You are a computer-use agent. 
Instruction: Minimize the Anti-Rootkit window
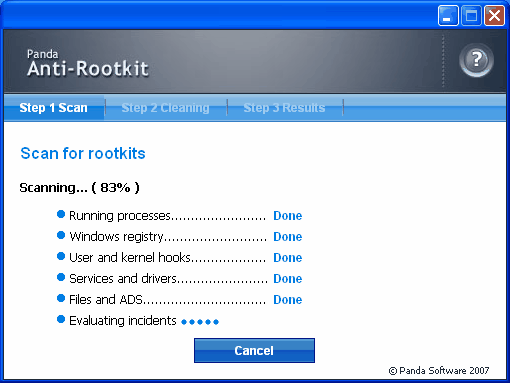pyautogui.click(x=448, y=15)
